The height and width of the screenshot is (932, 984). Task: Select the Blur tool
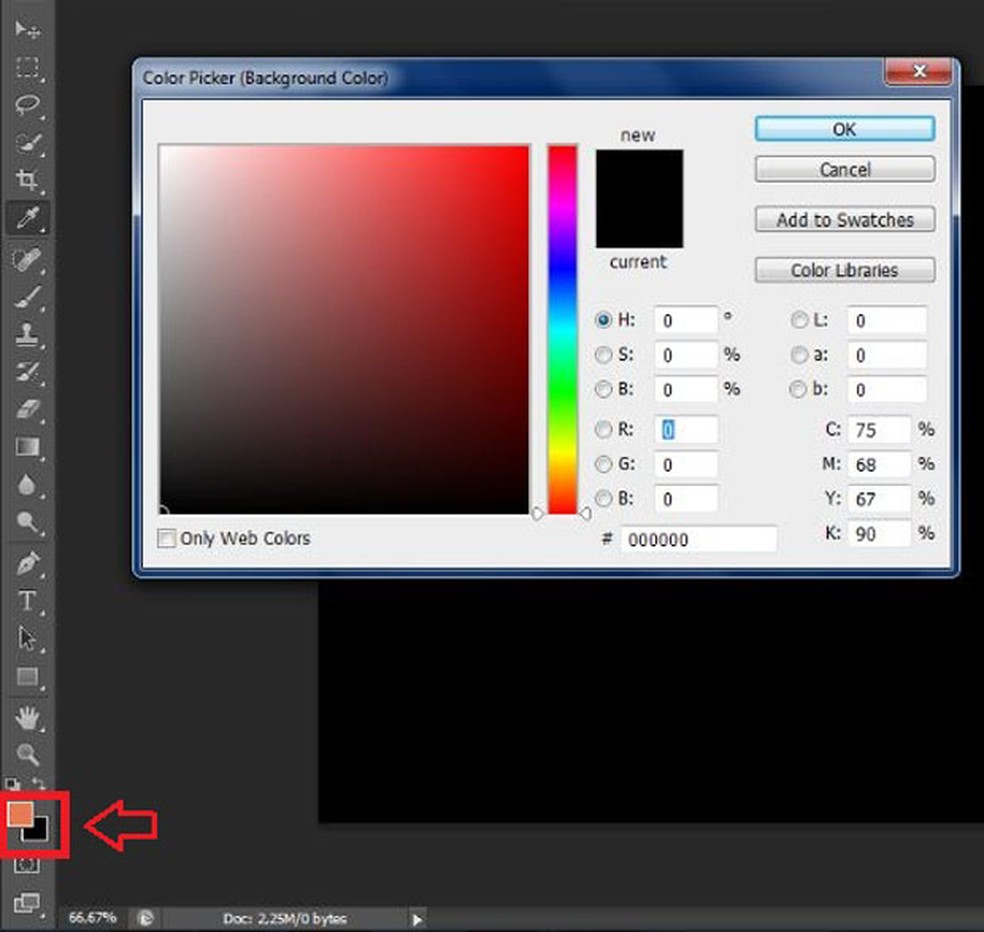click(x=27, y=485)
